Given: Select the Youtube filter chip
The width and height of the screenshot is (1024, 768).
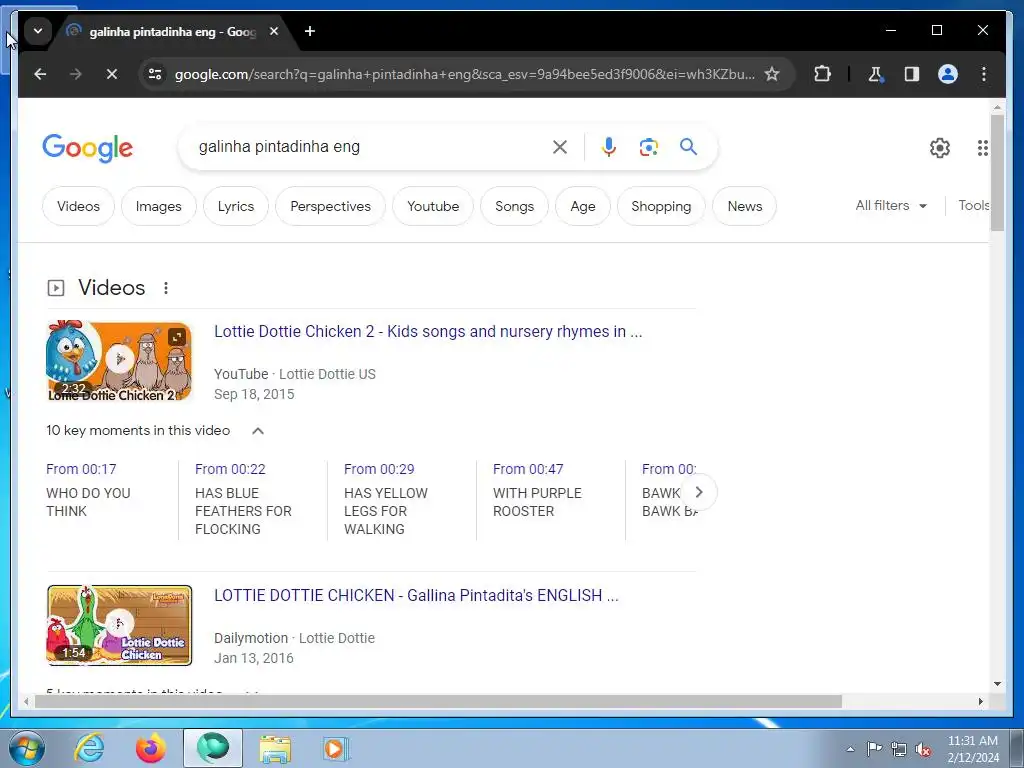Looking at the screenshot, I should click(433, 206).
